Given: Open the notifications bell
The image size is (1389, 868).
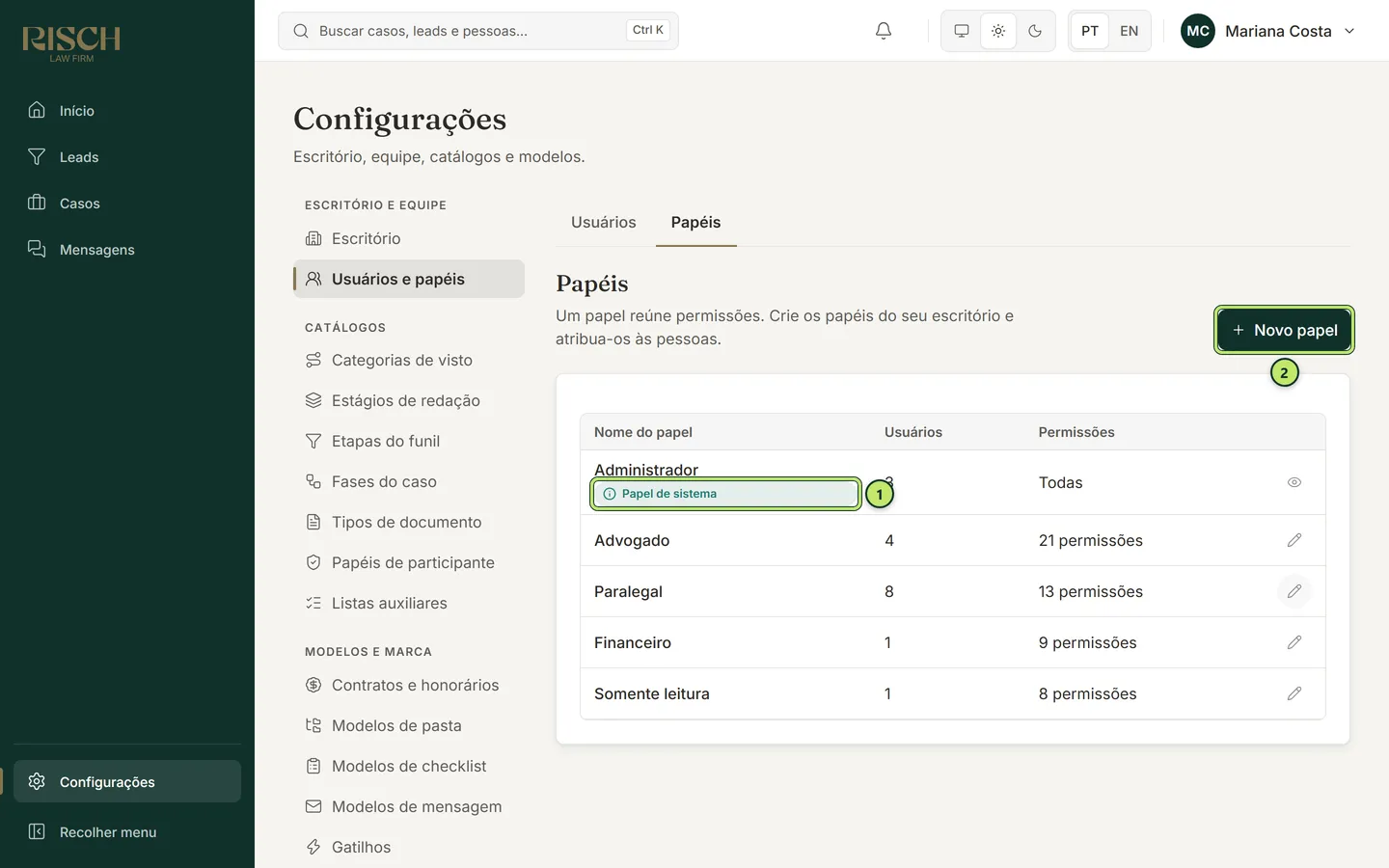Looking at the screenshot, I should [883, 31].
